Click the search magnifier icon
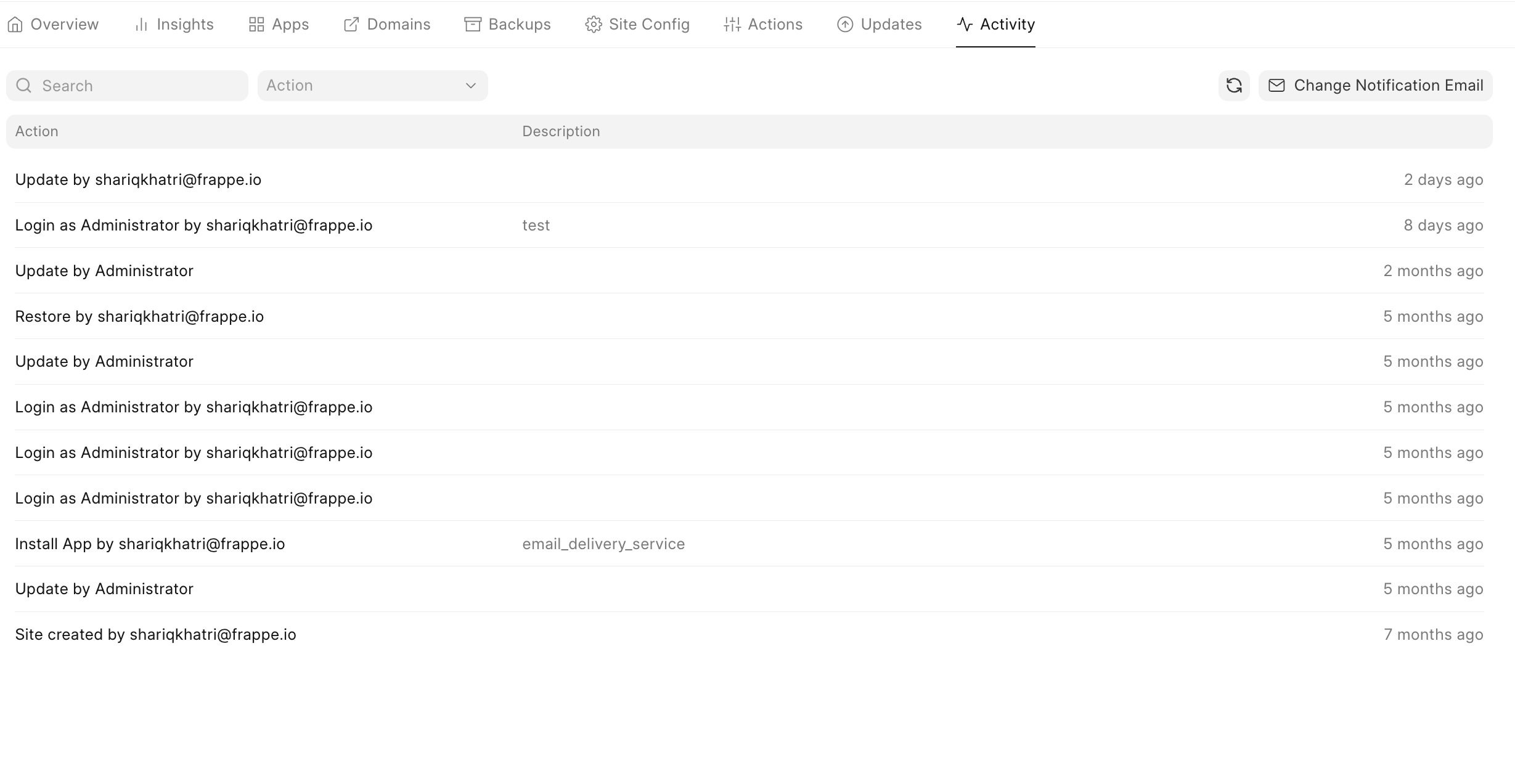Viewport: 1515px width, 784px height. (x=24, y=86)
